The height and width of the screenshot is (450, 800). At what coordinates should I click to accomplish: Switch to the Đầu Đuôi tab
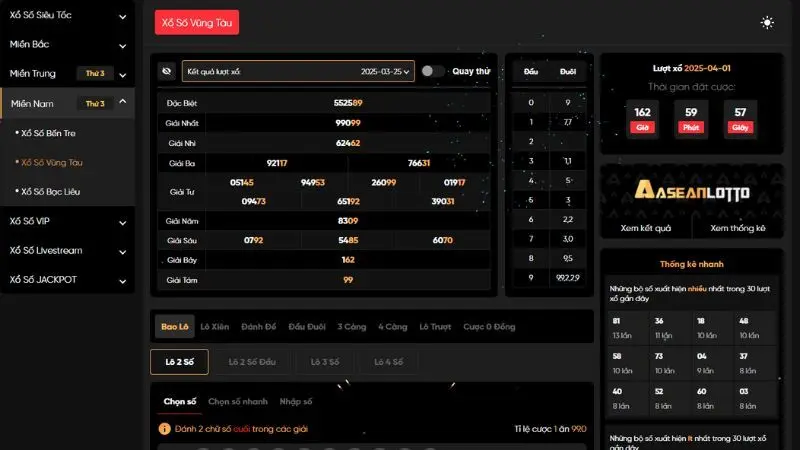pyautogui.click(x=308, y=326)
